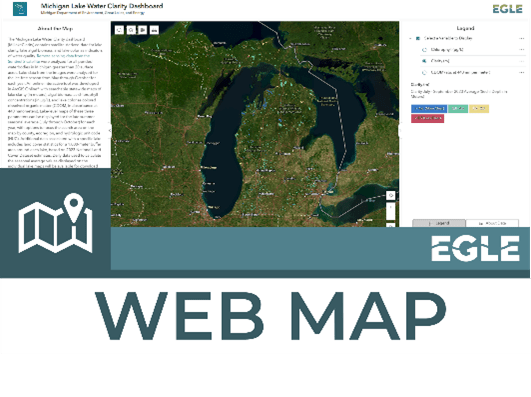
Task: Click the green legend class swatch
Action: pos(458,108)
